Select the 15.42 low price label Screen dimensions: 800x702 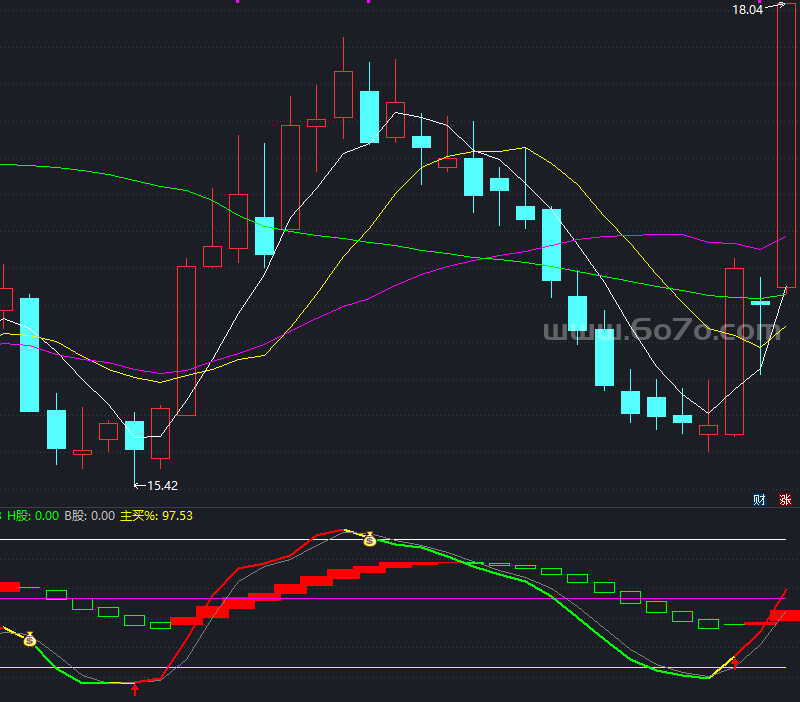click(x=162, y=486)
